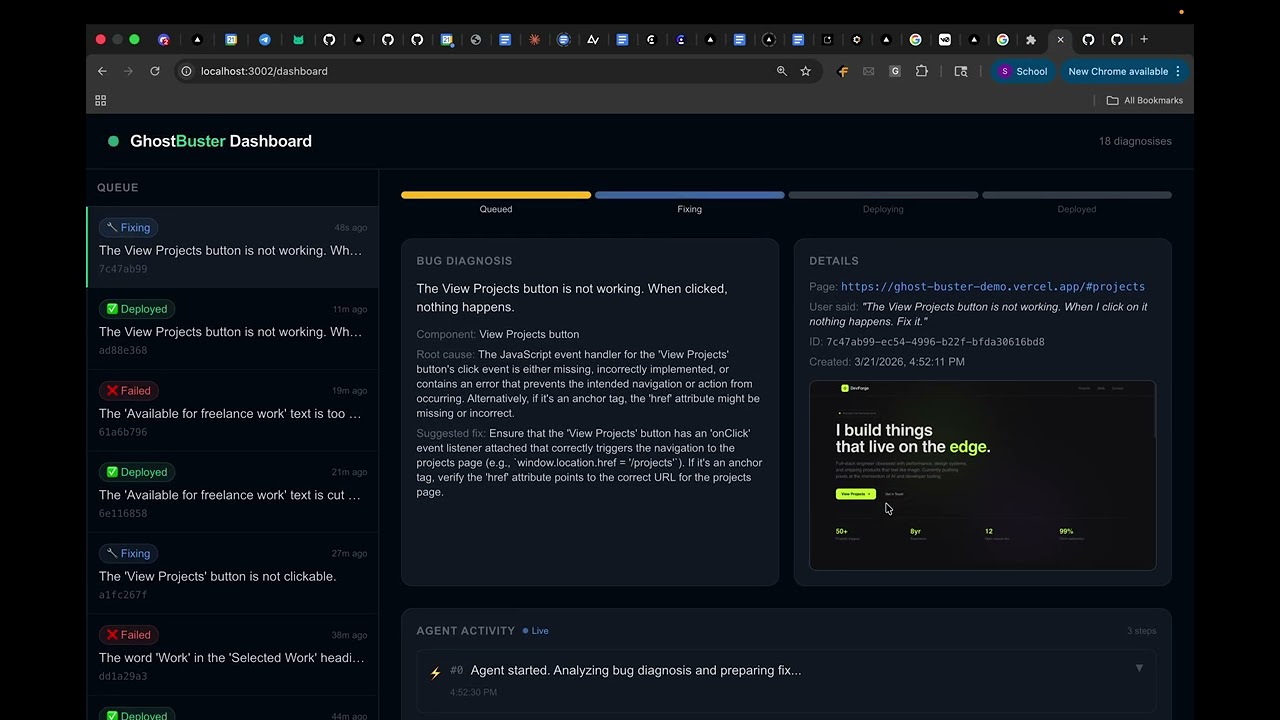Open a new browser tab
Image resolution: width=1280 pixels, height=720 pixels.
tap(1144, 39)
